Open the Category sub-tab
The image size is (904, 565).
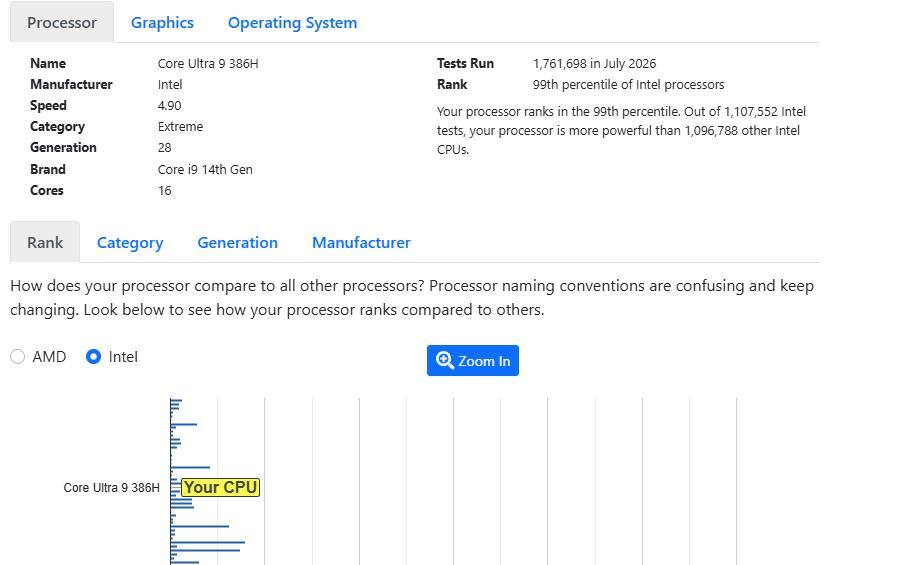click(x=130, y=243)
